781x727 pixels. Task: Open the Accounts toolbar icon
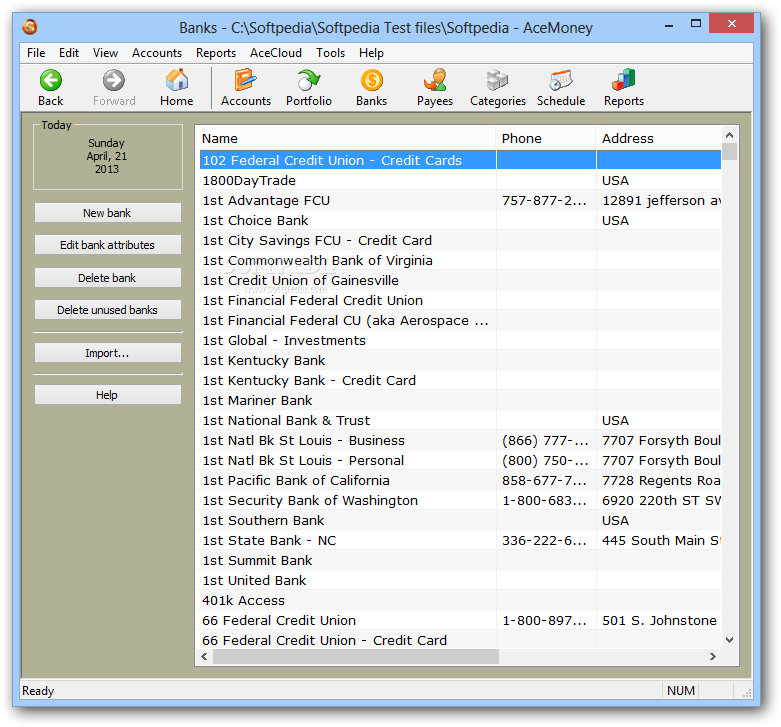246,80
